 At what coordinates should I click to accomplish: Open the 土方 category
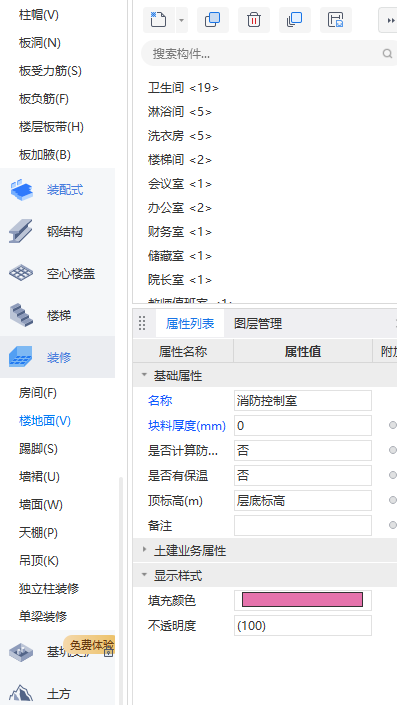click(x=58, y=694)
